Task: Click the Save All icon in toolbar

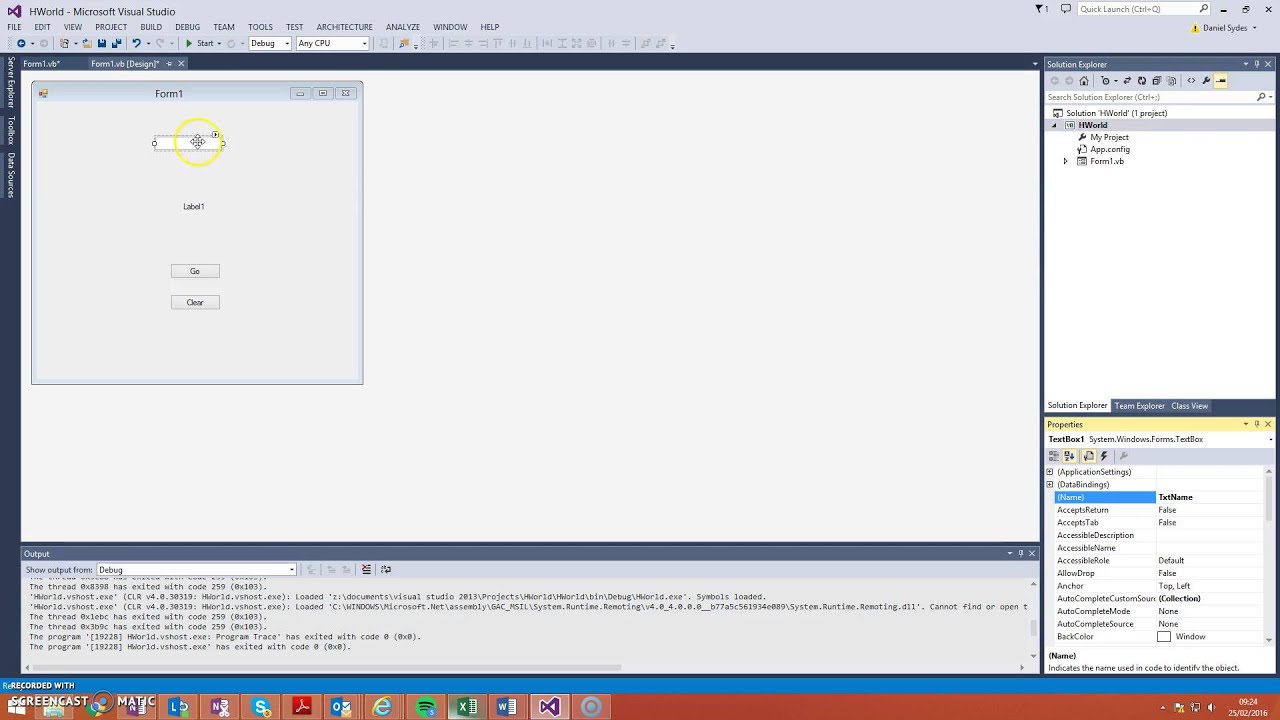Action: [116, 43]
